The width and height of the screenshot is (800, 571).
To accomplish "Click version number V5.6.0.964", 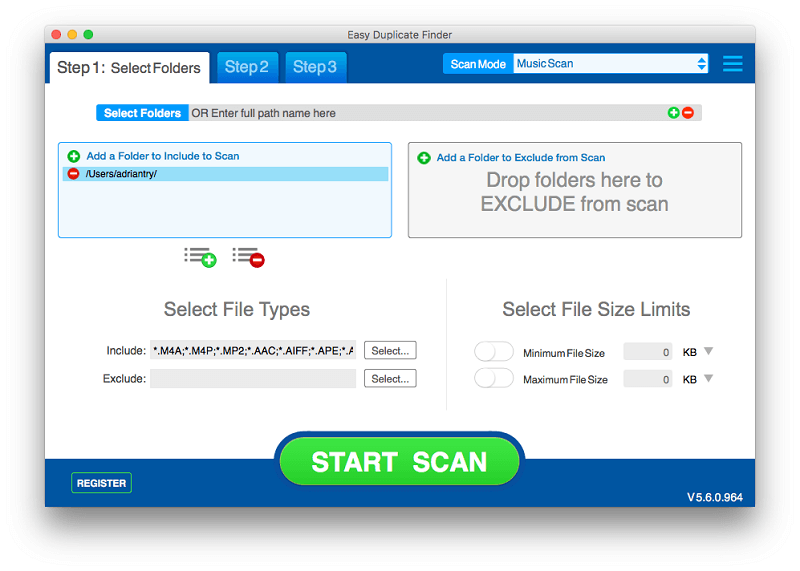I will coord(715,497).
